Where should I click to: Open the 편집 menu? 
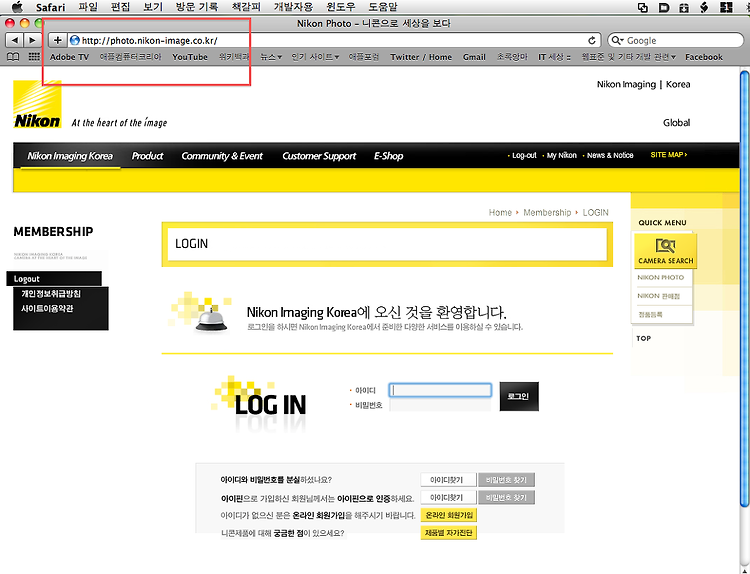tap(120, 7)
